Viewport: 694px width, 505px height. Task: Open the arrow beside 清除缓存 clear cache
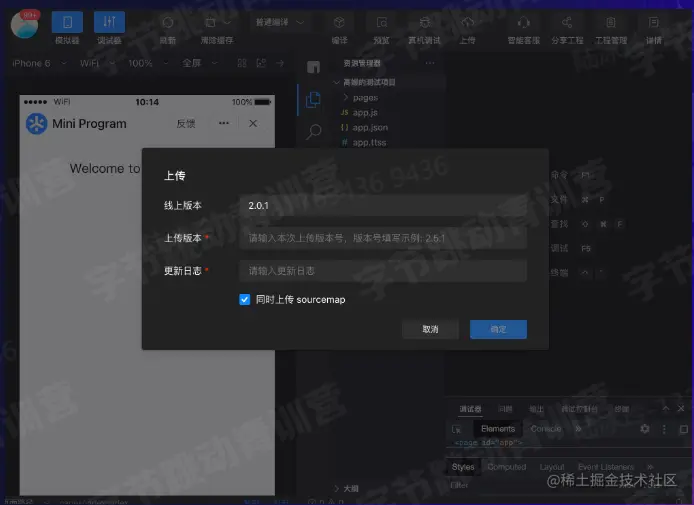click(x=227, y=22)
